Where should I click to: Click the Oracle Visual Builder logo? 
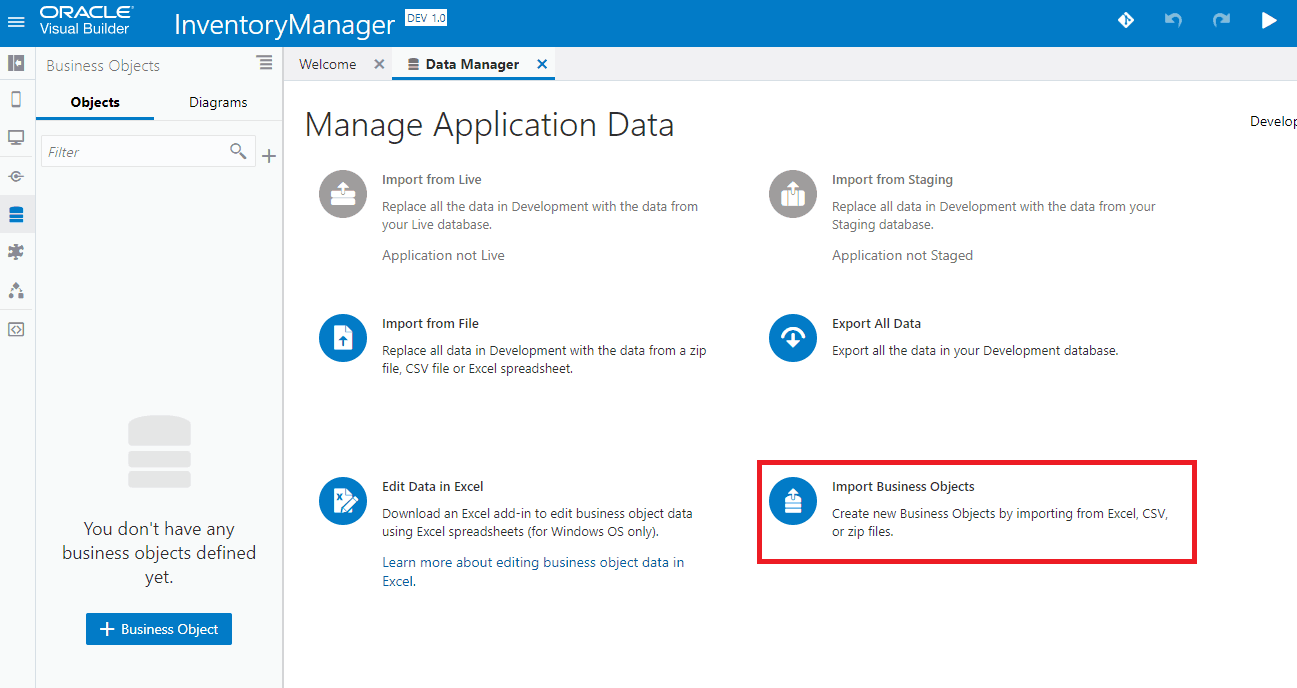coord(85,20)
